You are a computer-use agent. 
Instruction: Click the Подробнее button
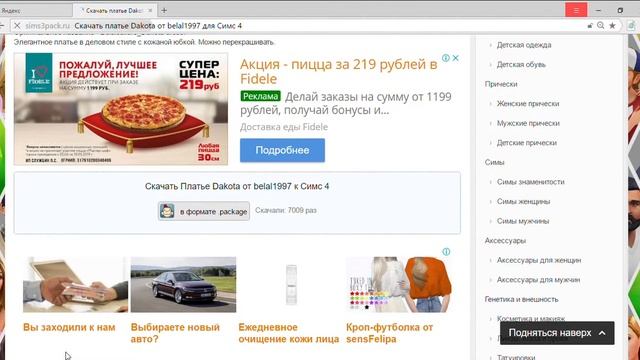point(282,150)
